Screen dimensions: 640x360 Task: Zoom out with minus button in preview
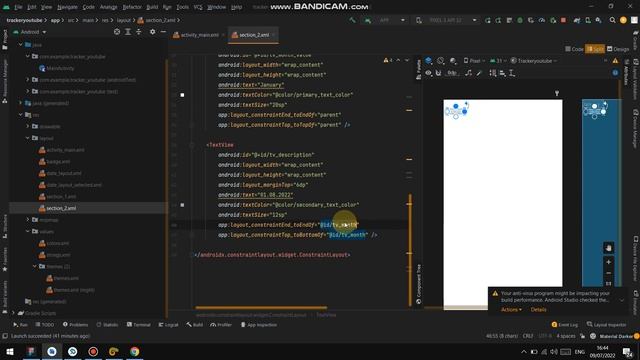click(x=608, y=273)
